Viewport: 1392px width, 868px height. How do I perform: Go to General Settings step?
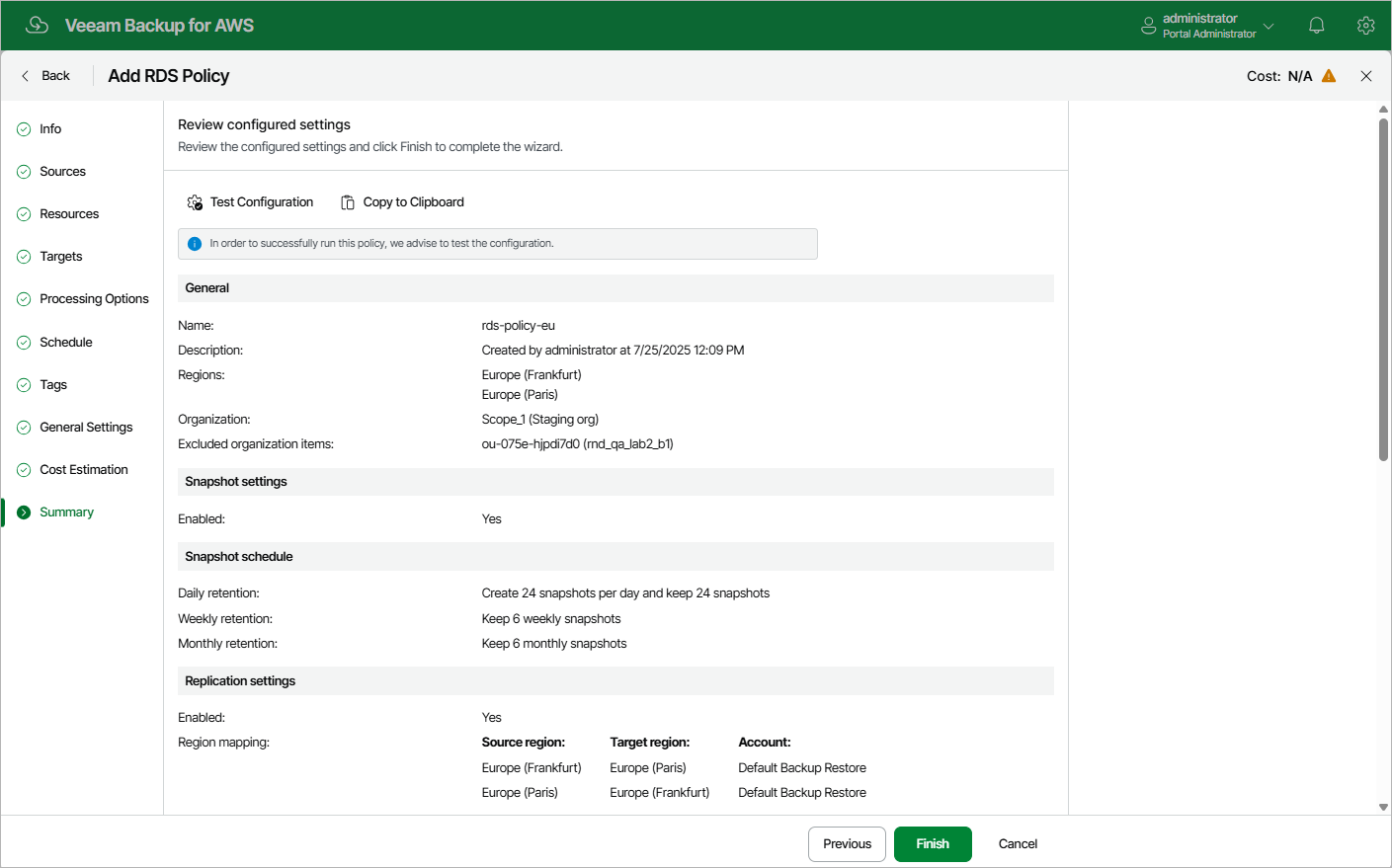coord(86,428)
